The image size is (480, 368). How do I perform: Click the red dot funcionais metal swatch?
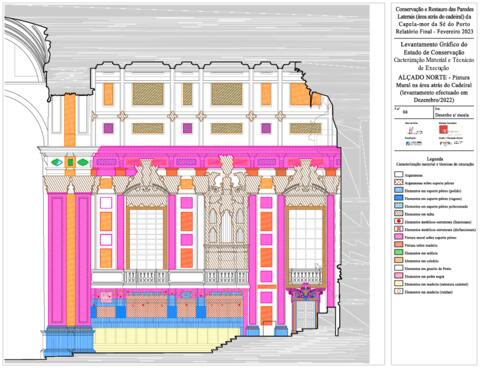[399, 221]
